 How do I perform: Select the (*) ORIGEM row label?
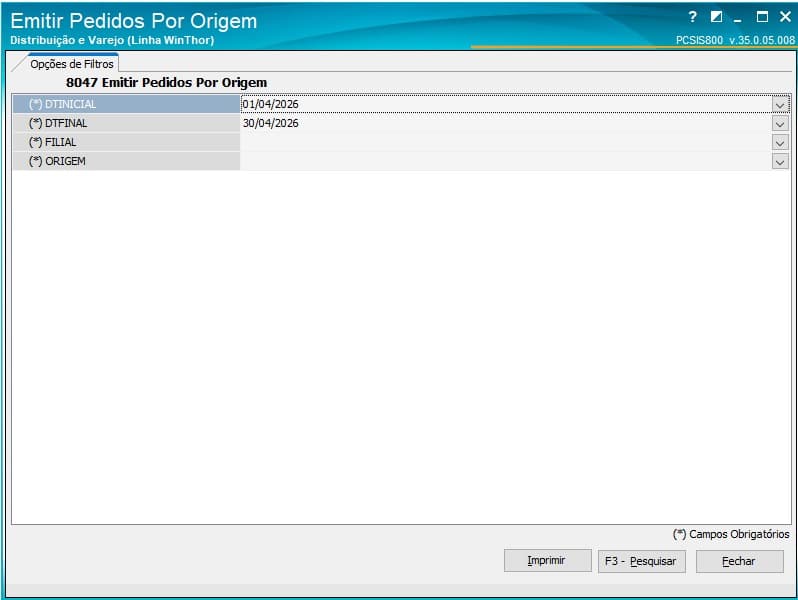(x=126, y=161)
